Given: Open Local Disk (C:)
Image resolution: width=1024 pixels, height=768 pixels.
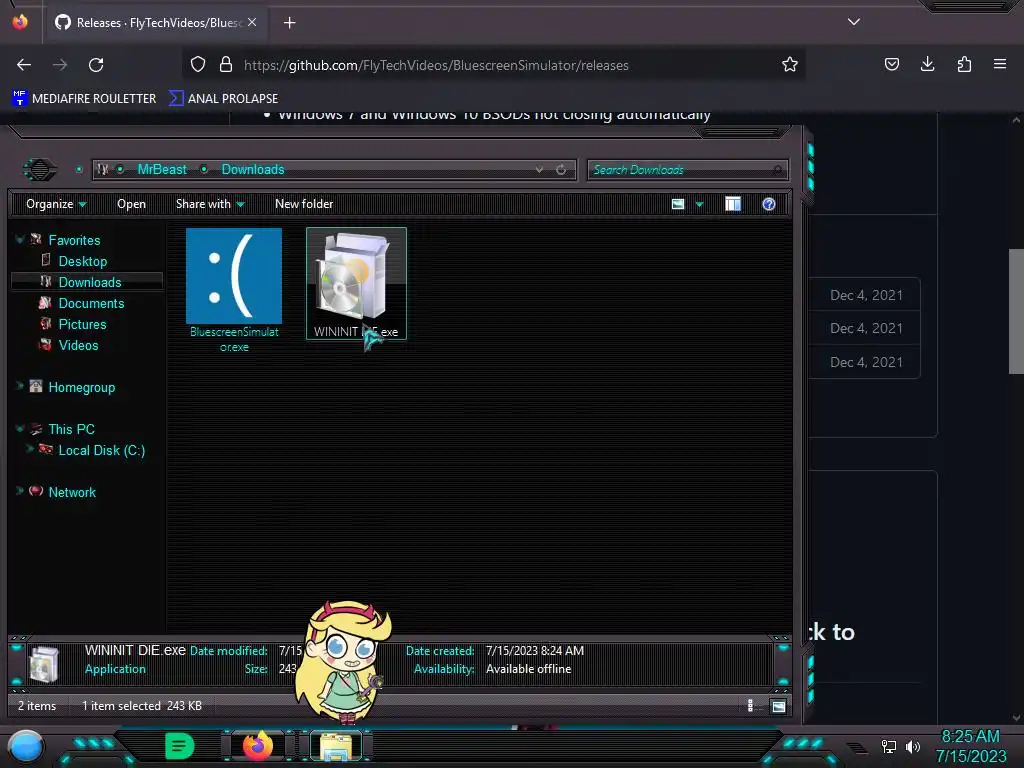Looking at the screenshot, I should tap(101, 450).
